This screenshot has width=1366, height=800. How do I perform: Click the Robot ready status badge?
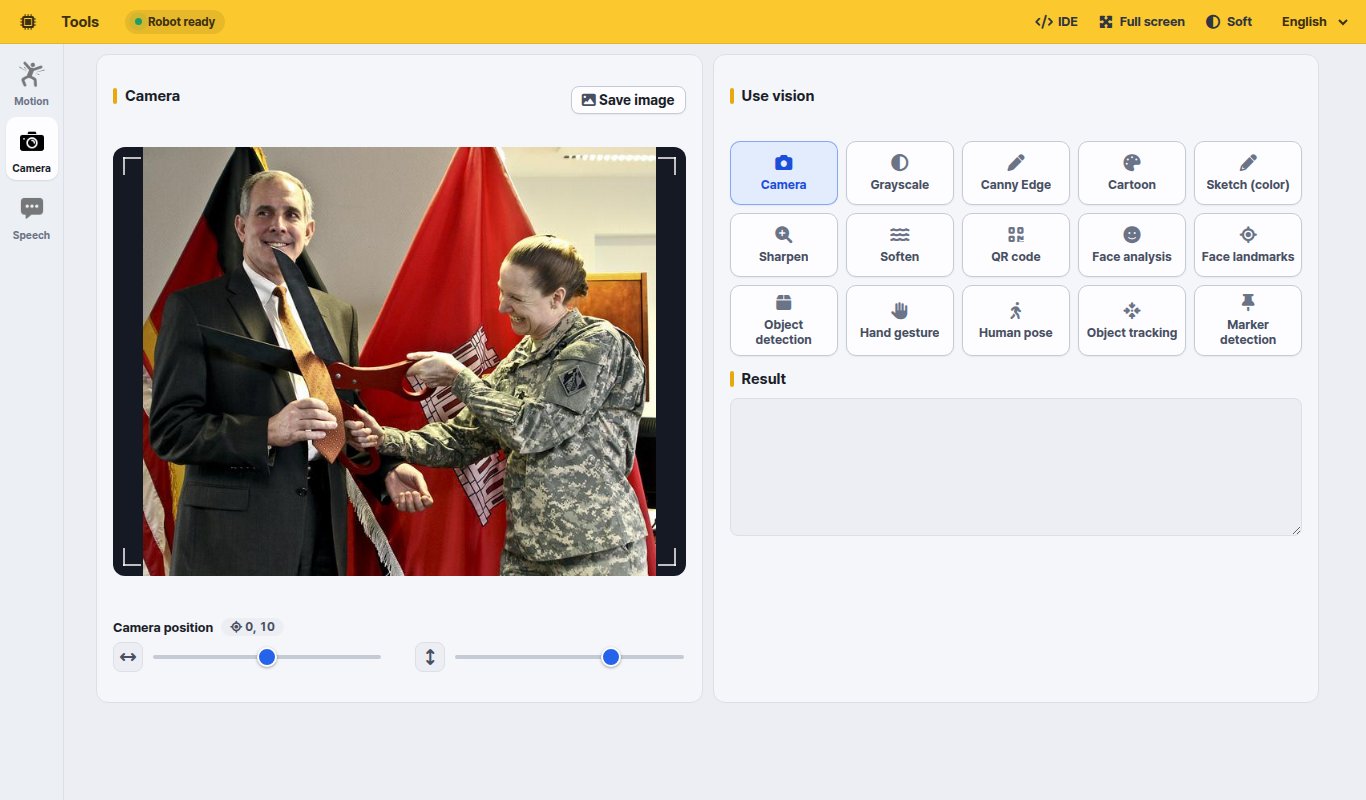point(175,22)
